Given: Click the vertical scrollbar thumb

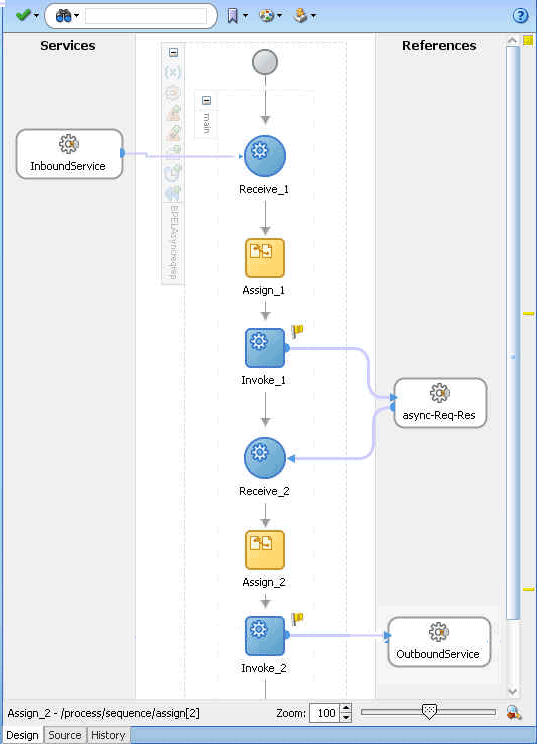Looking at the screenshot, I should 513,332.
